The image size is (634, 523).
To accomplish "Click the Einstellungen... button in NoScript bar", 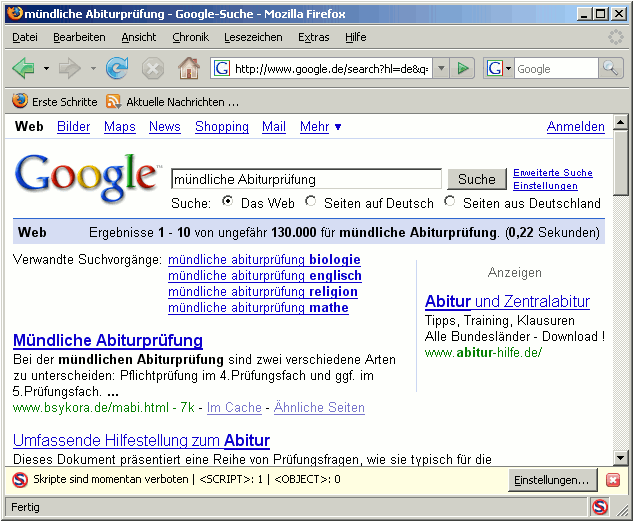I will [x=552, y=480].
